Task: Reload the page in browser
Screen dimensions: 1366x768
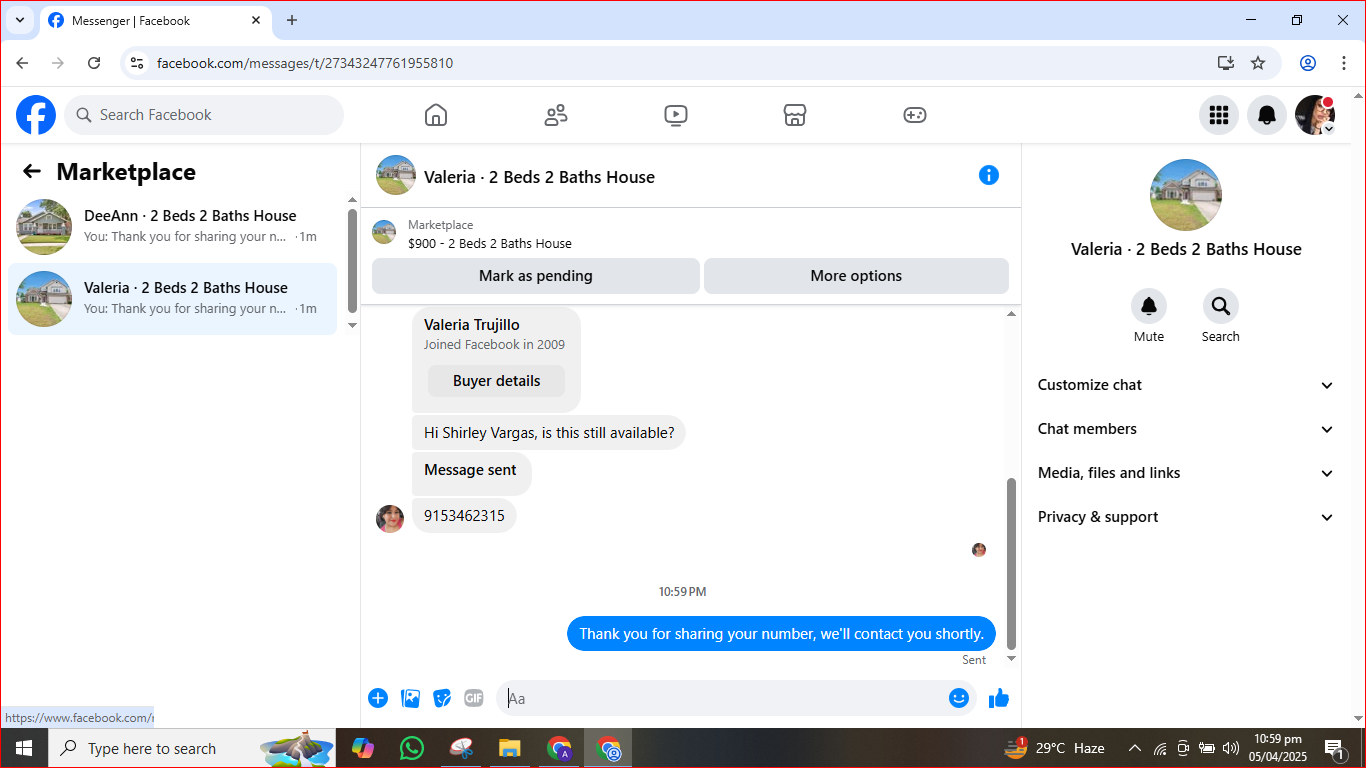Action: (x=94, y=63)
